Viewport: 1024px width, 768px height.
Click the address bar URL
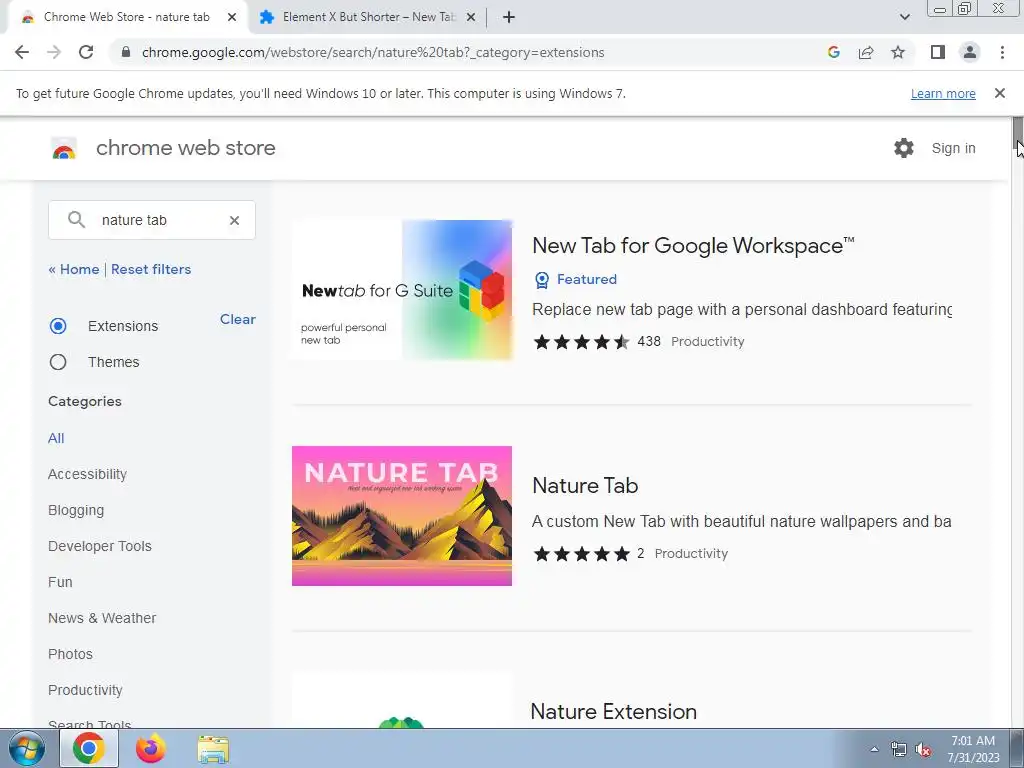[373, 52]
